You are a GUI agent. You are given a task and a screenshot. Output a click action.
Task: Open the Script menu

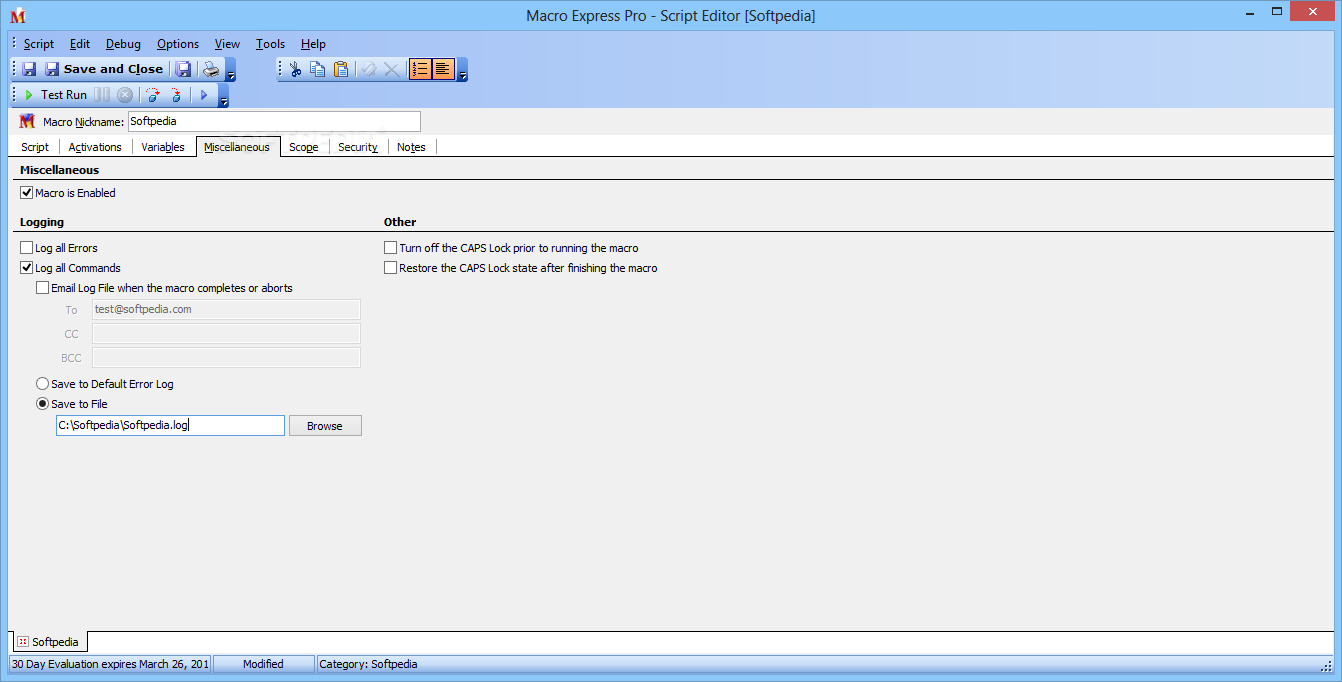pos(39,44)
